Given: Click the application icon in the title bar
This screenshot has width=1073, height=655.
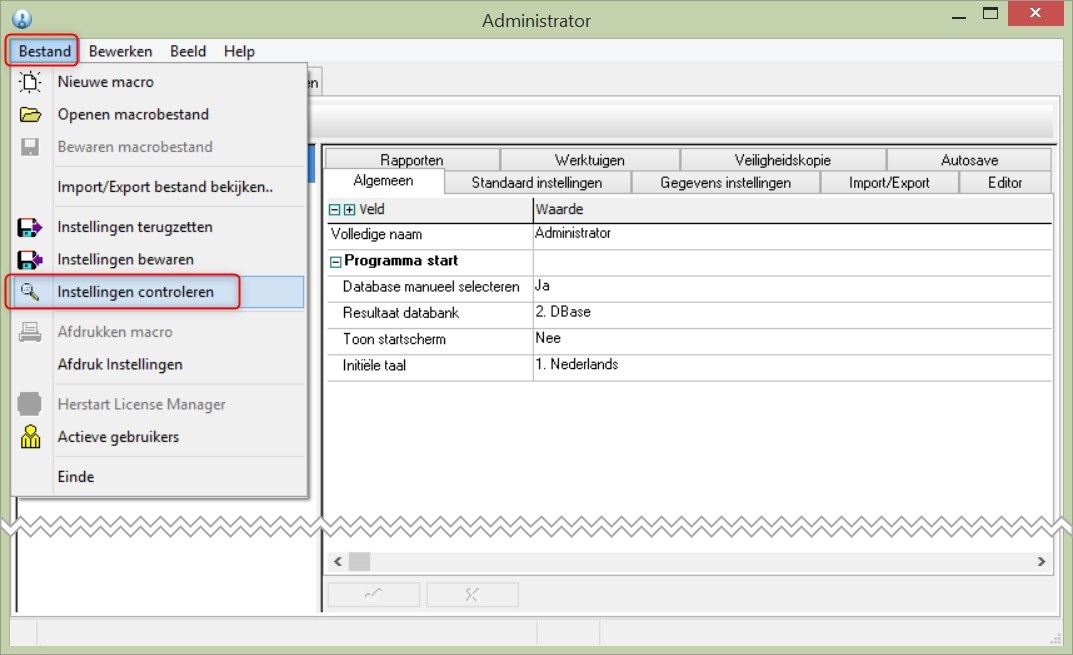Looking at the screenshot, I should pyautogui.click(x=22, y=18).
